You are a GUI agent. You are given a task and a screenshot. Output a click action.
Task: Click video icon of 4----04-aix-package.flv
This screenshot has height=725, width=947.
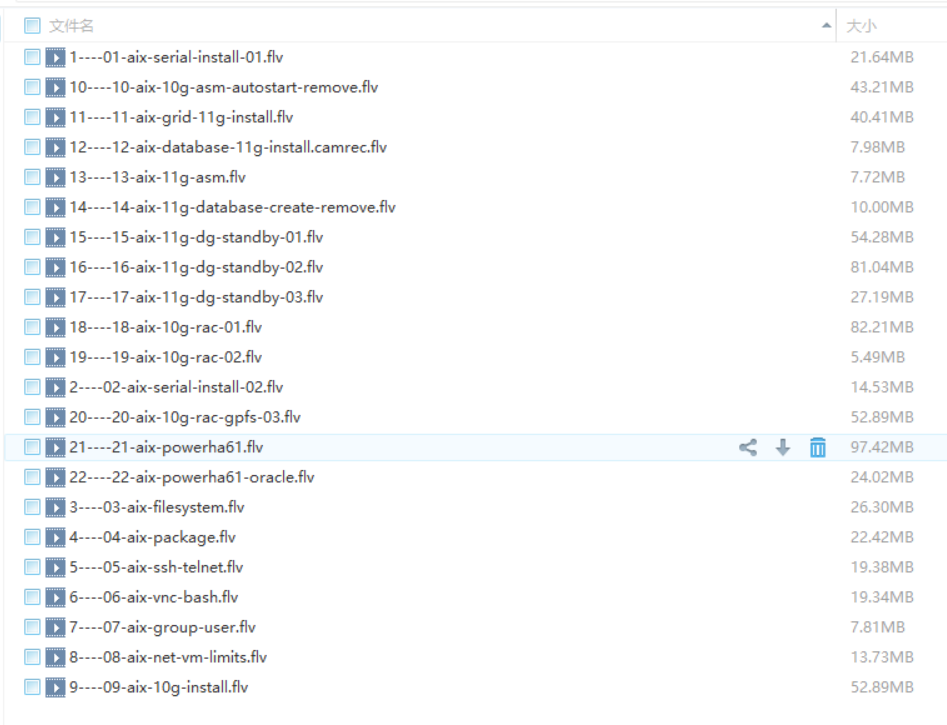pos(56,538)
